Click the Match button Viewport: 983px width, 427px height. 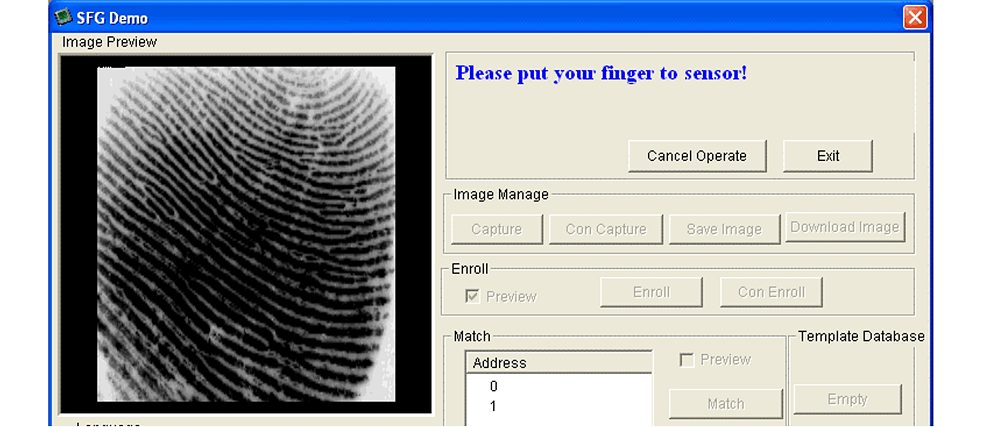pos(726,404)
